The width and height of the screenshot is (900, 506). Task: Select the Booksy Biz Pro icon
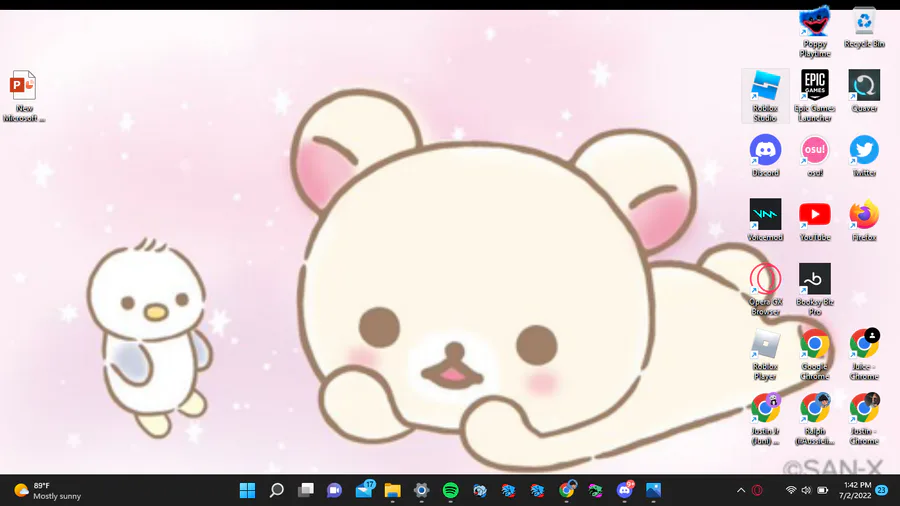(x=814, y=290)
